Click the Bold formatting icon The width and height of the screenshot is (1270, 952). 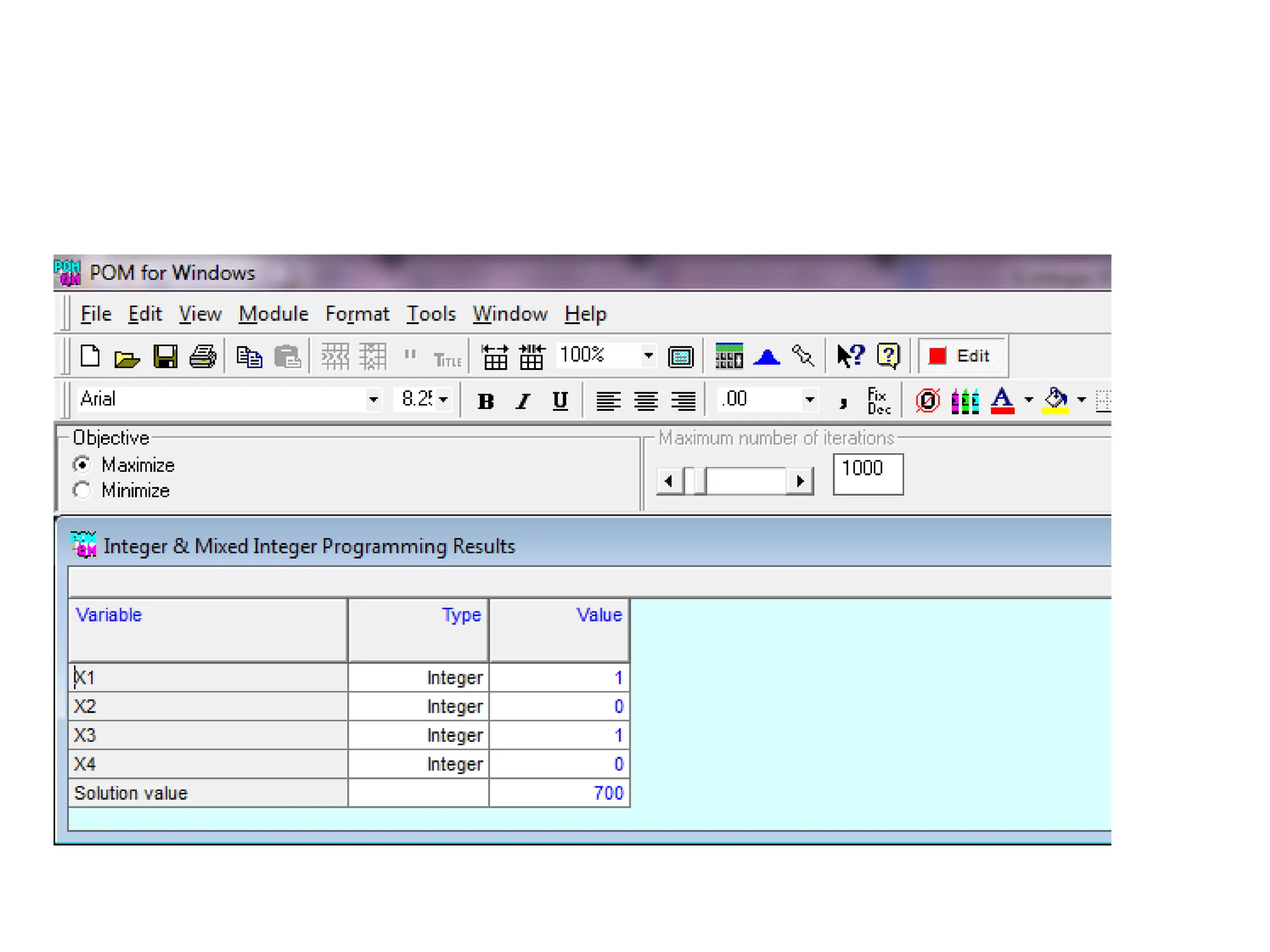coord(486,401)
